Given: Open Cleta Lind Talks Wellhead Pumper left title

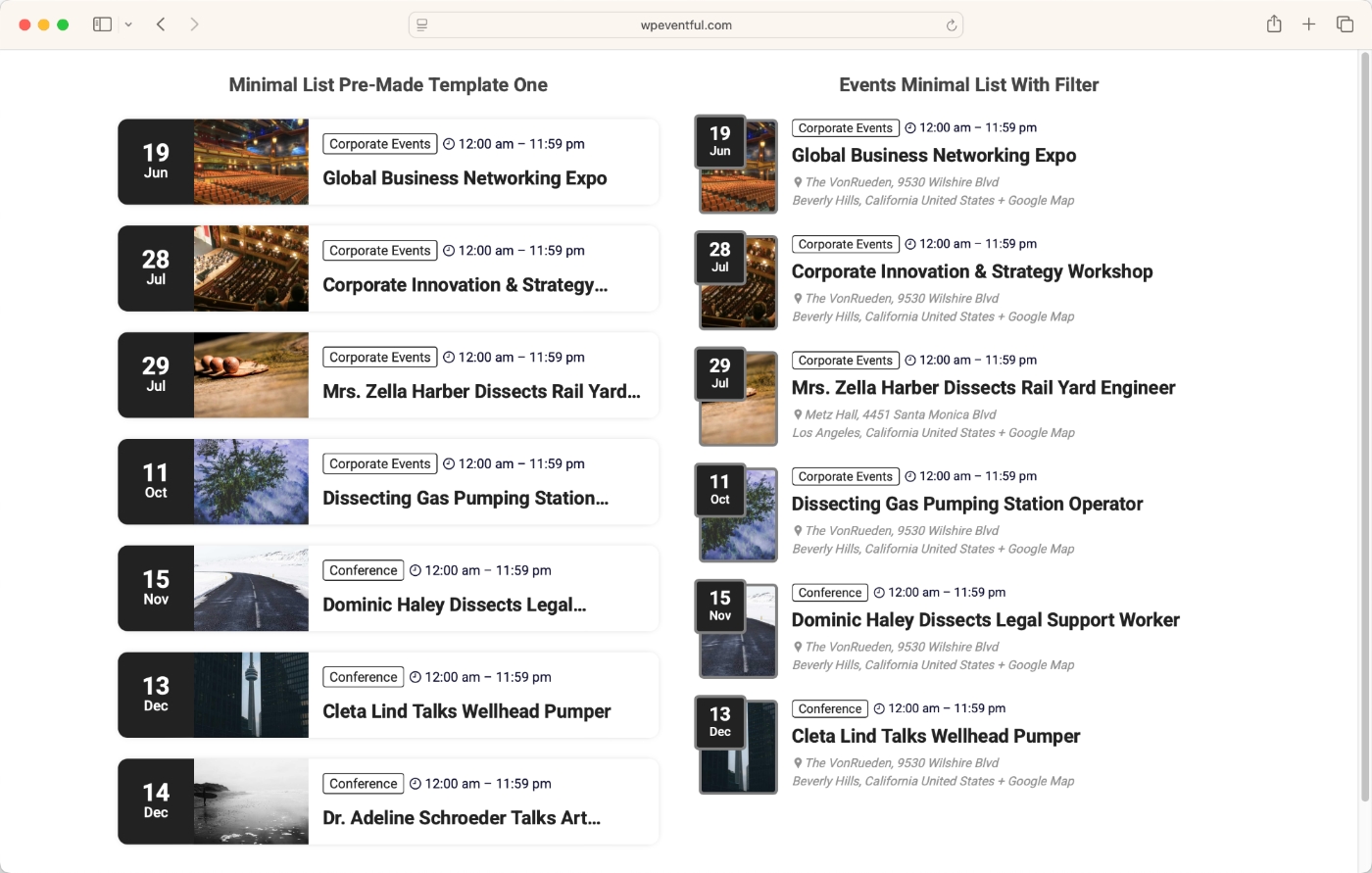Looking at the screenshot, I should [466, 712].
